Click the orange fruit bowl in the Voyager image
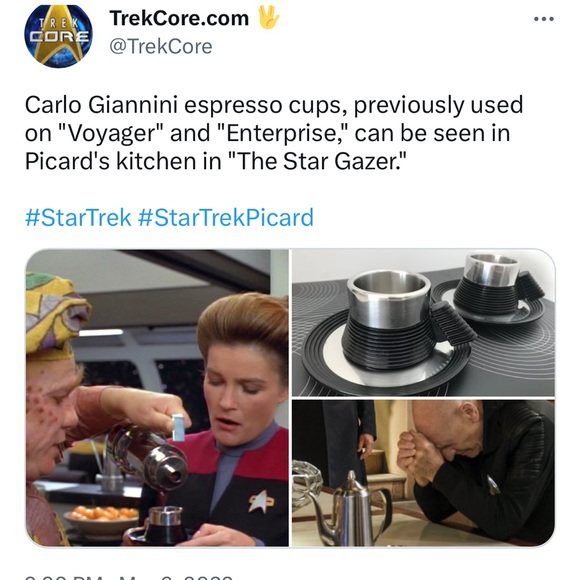580x580 pixels. [x=101, y=520]
